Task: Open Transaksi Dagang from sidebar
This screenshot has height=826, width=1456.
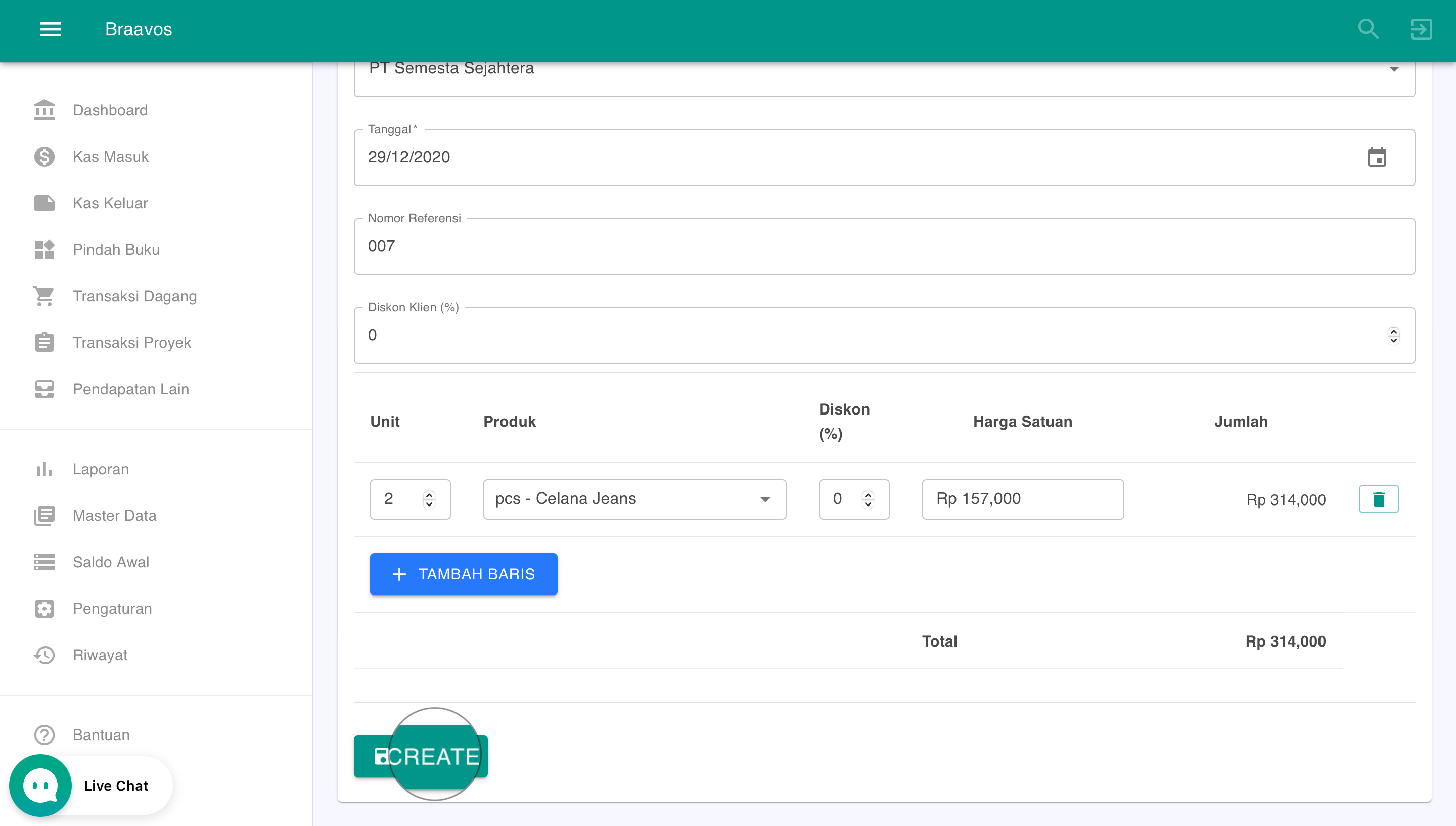Action: pyautogui.click(x=134, y=296)
